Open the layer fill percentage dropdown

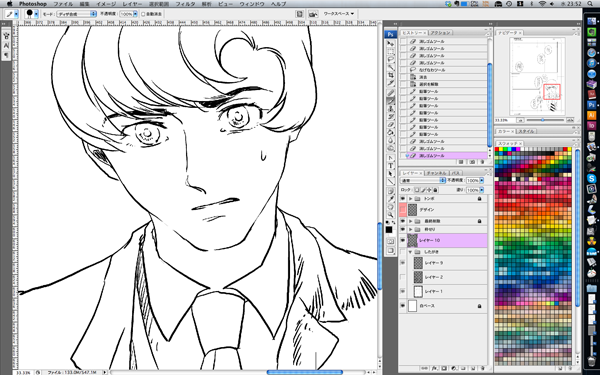(x=481, y=190)
